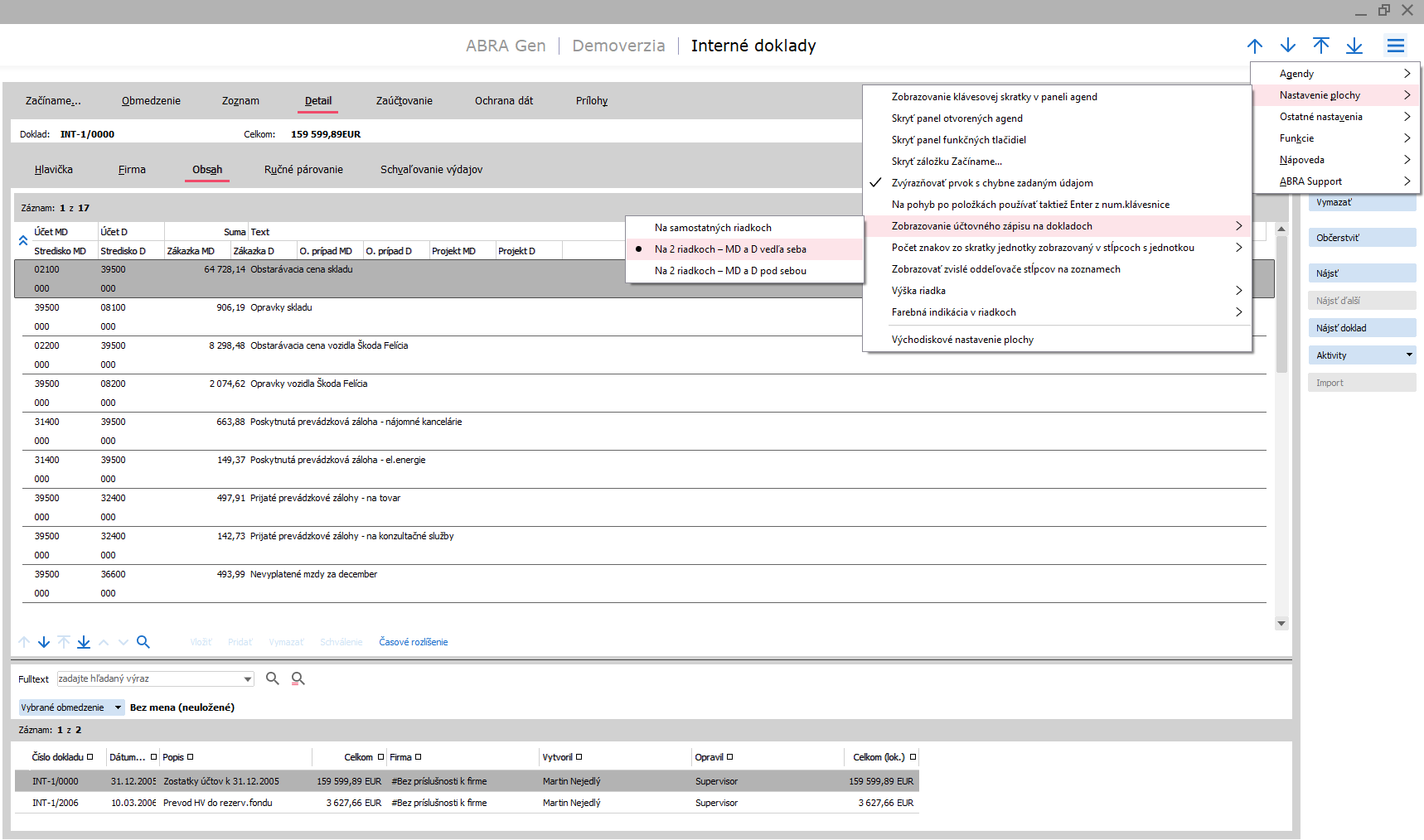Image resolution: width=1424 pixels, height=840 pixels.
Task: Click the 'Časové rozlíšenie' link
Action: (x=413, y=642)
